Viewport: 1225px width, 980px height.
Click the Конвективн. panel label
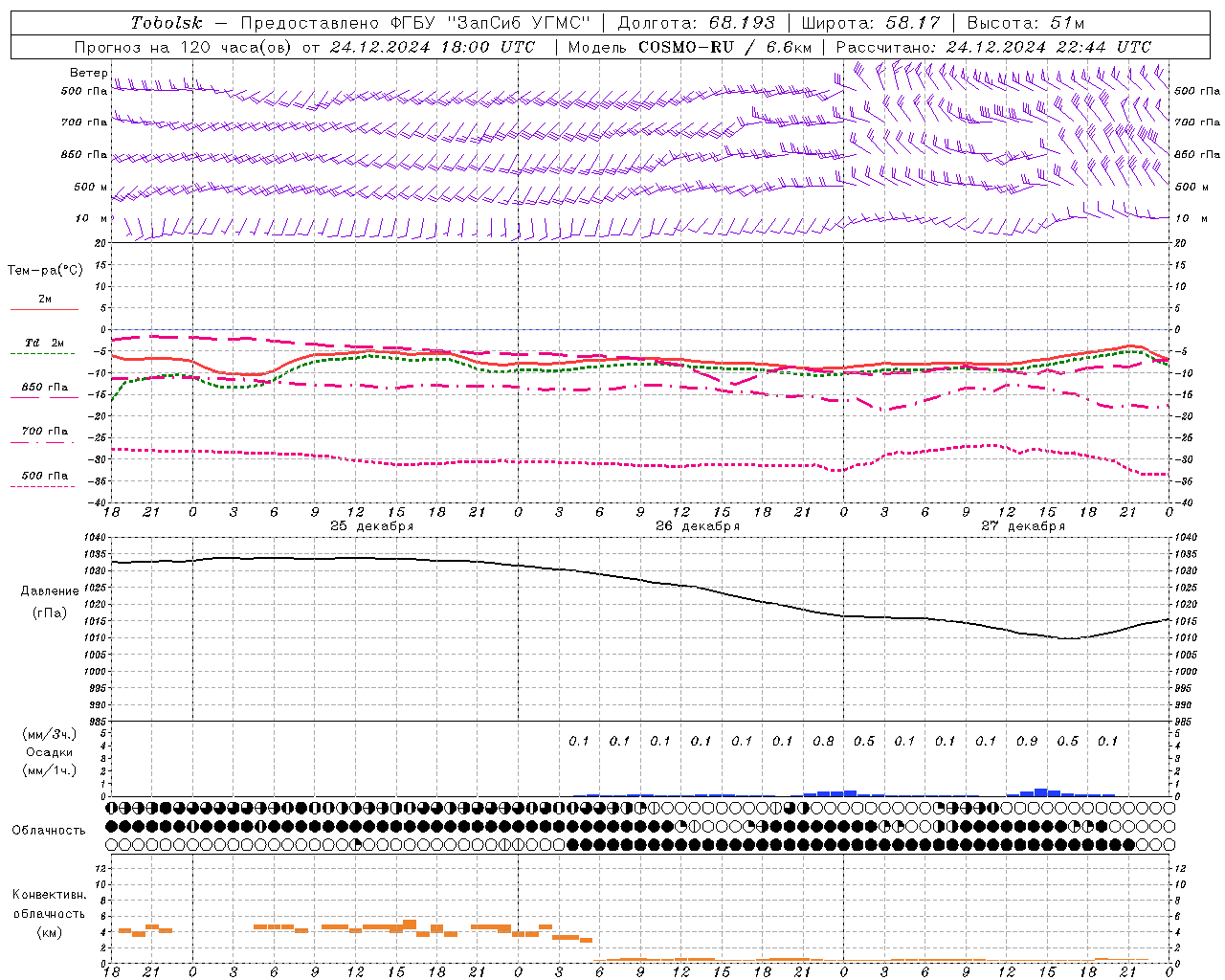point(49,895)
